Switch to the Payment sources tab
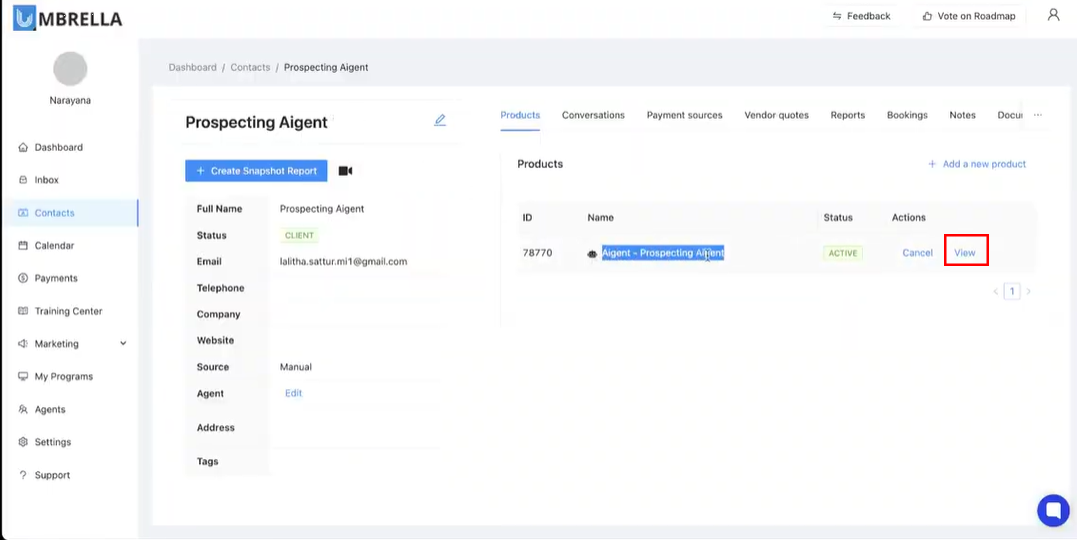 [x=685, y=115]
